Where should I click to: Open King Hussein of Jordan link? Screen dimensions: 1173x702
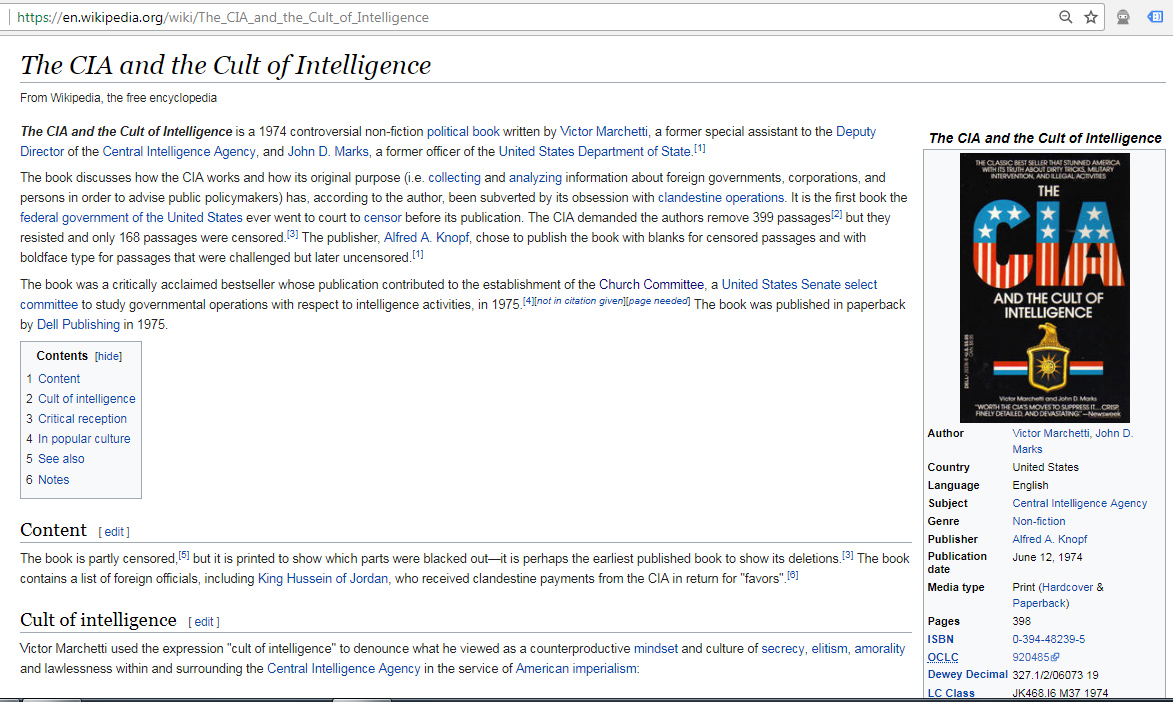324,578
